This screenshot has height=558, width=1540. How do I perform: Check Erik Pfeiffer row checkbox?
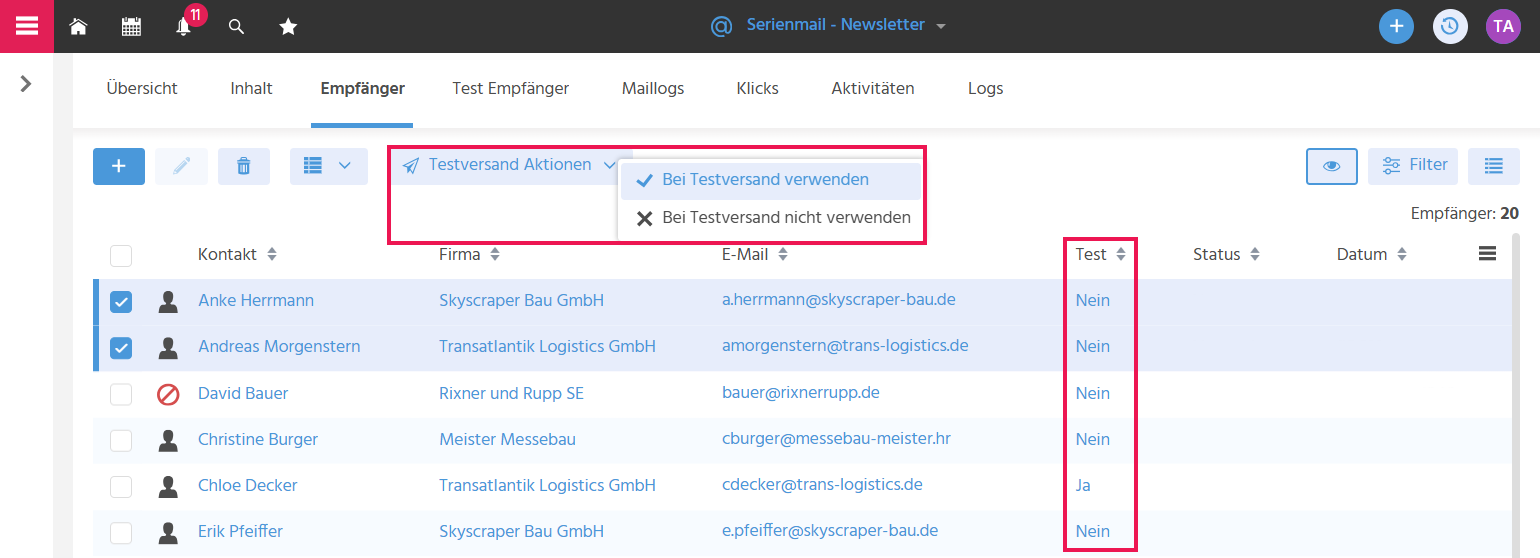tap(121, 532)
